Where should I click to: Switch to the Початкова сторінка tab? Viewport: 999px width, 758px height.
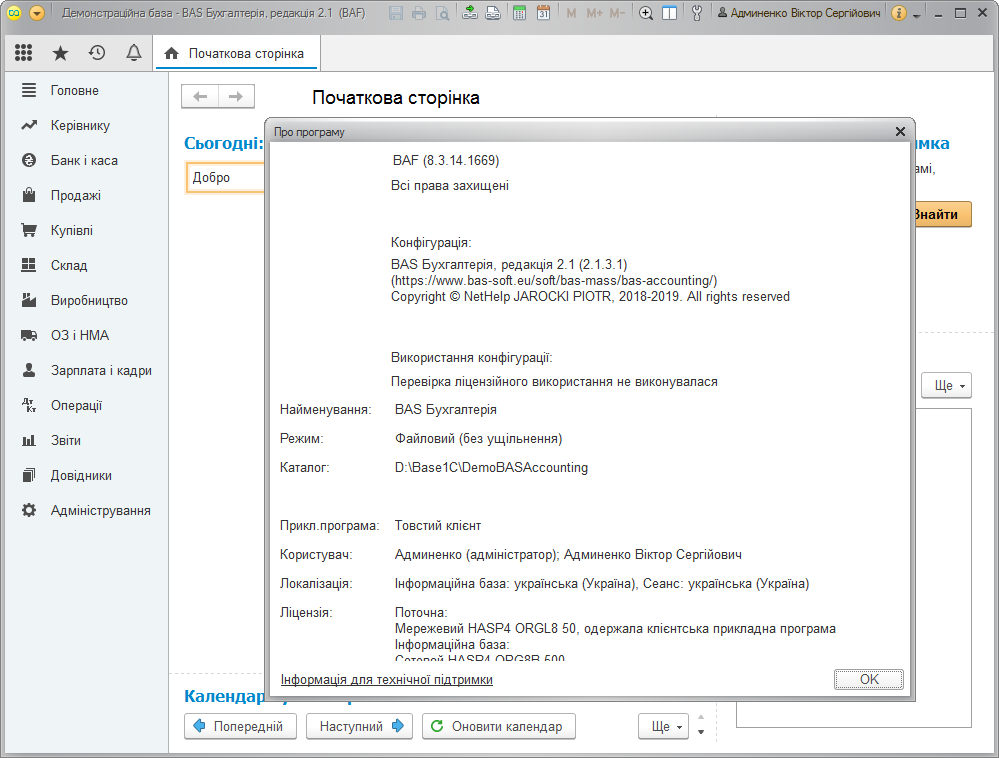coord(236,54)
